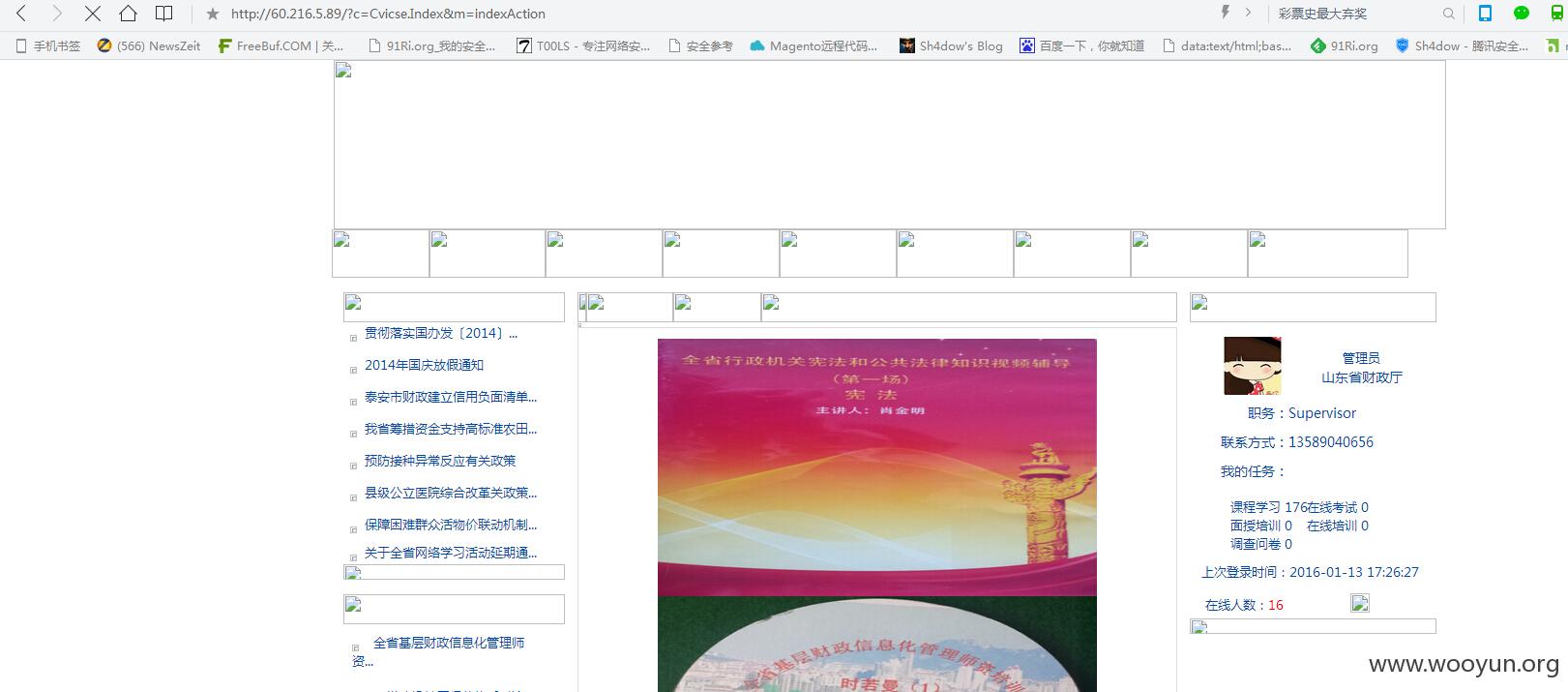Image resolution: width=1568 pixels, height=692 pixels.
Task: Open link 预防接种异常反应有关政策
Action: pyautogui.click(x=440, y=461)
